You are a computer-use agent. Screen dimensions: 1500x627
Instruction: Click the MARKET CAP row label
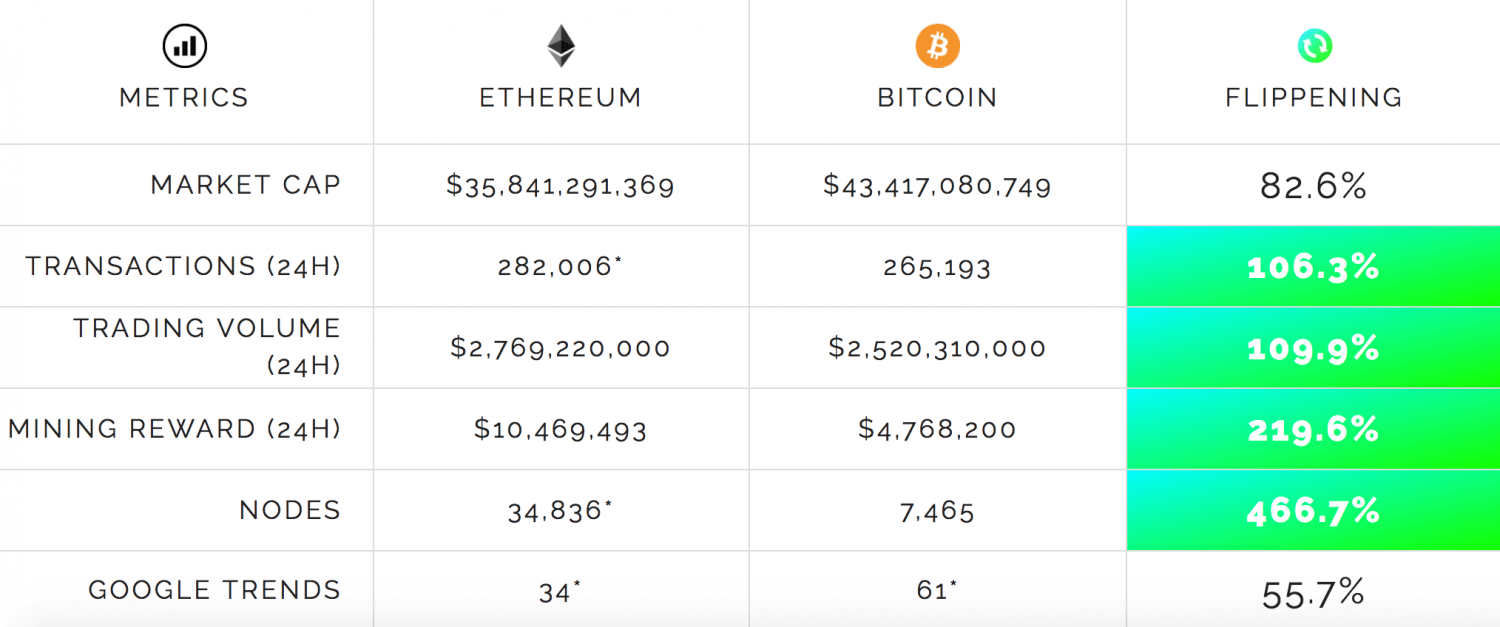pos(246,185)
